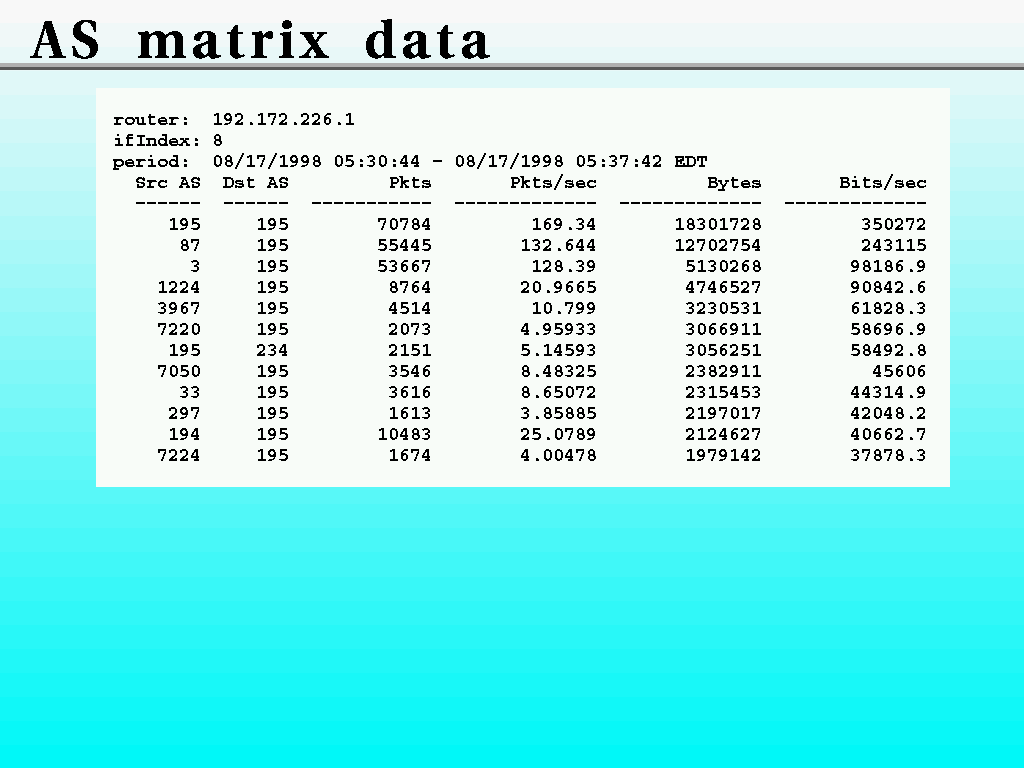Click the 'Pkts' column header
The image size is (1024, 768).
click(x=410, y=183)
